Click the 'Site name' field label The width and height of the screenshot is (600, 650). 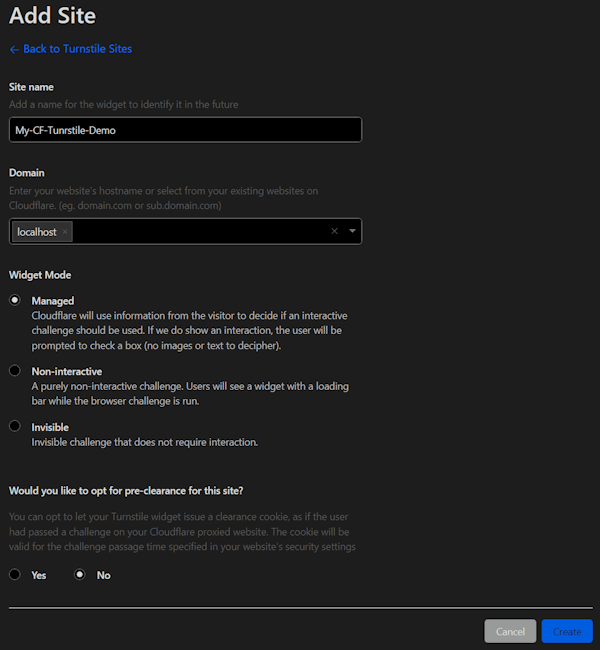coord(31,87)
